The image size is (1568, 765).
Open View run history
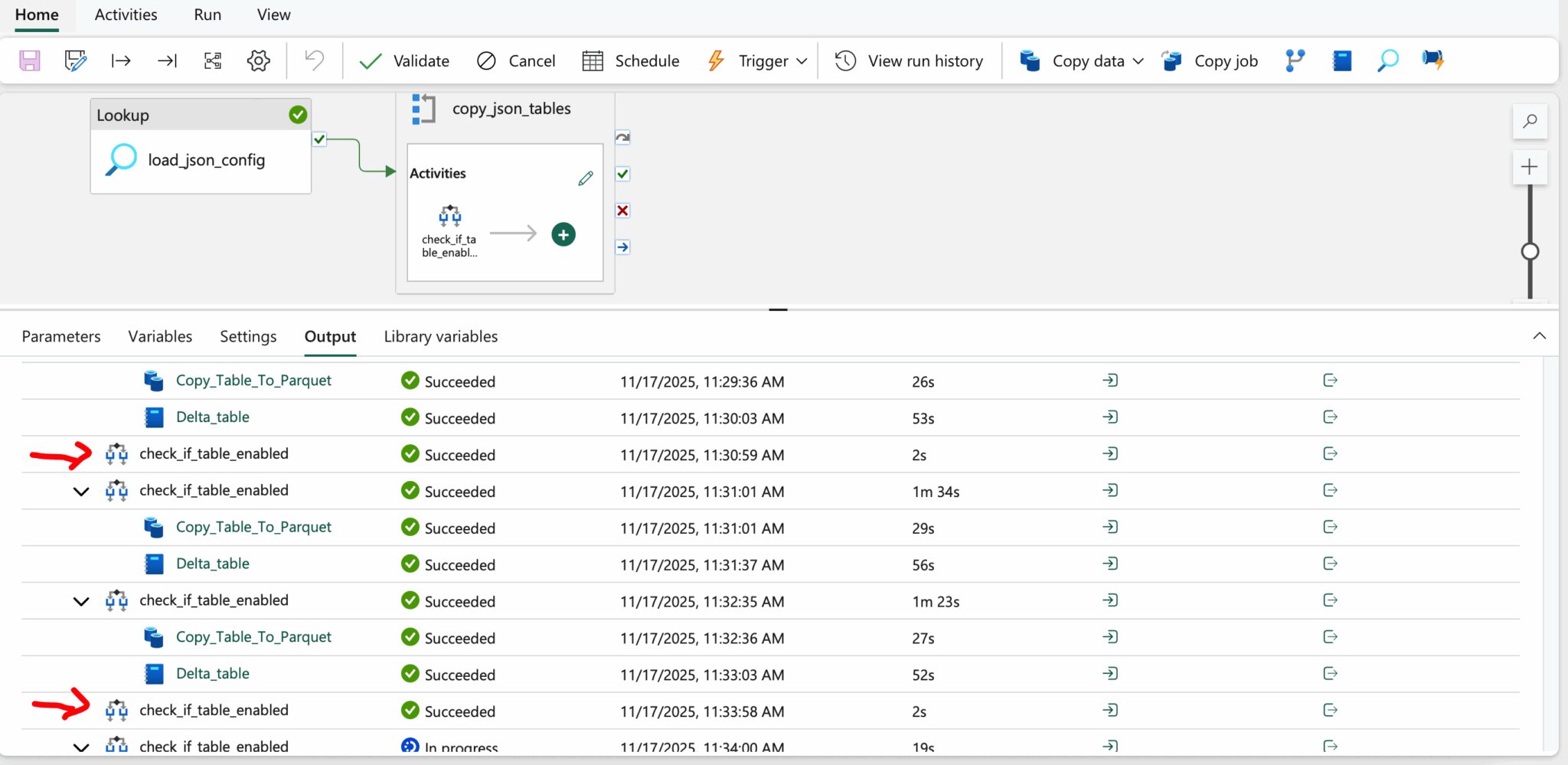pos(909,60)
